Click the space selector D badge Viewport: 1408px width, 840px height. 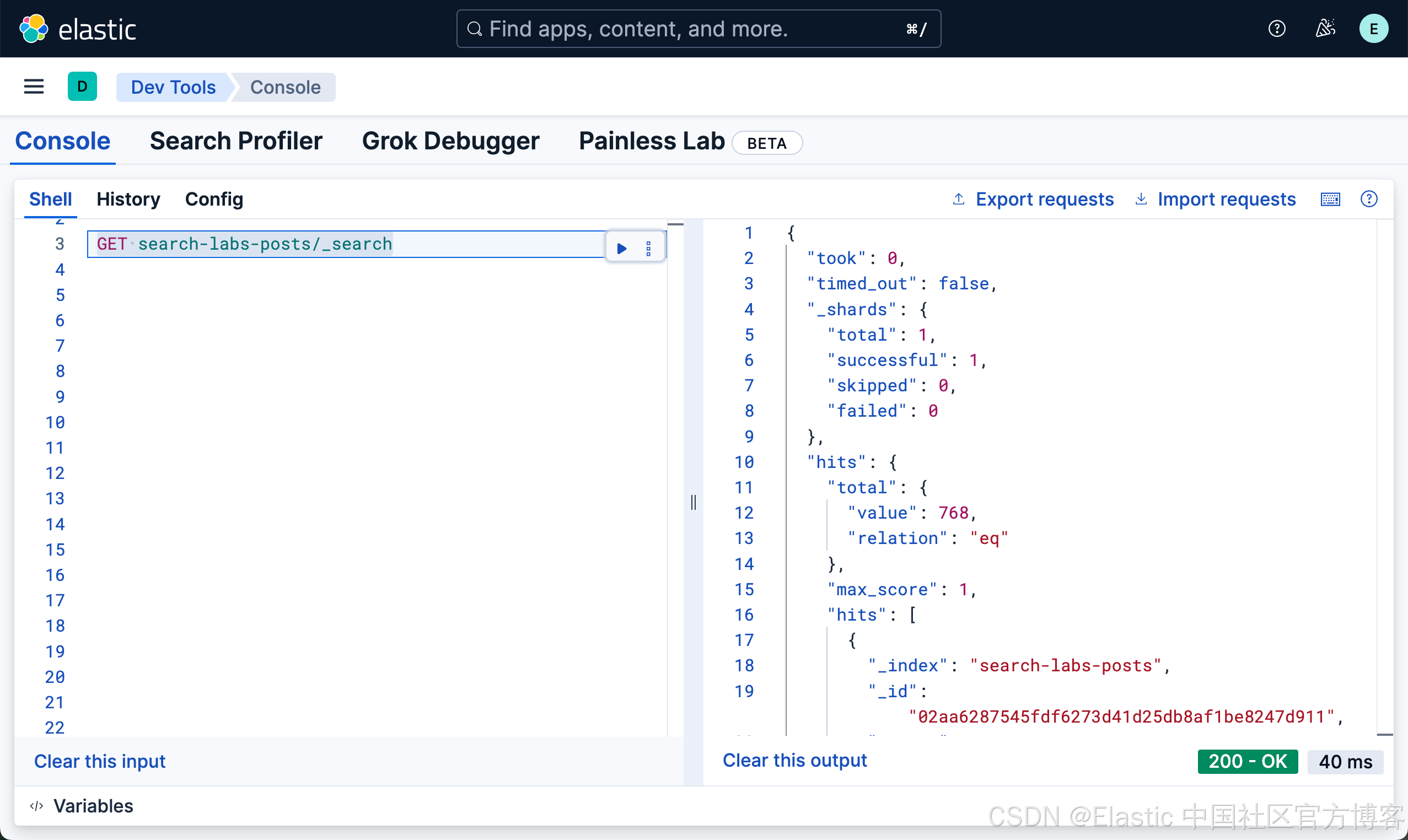point(82,87)
